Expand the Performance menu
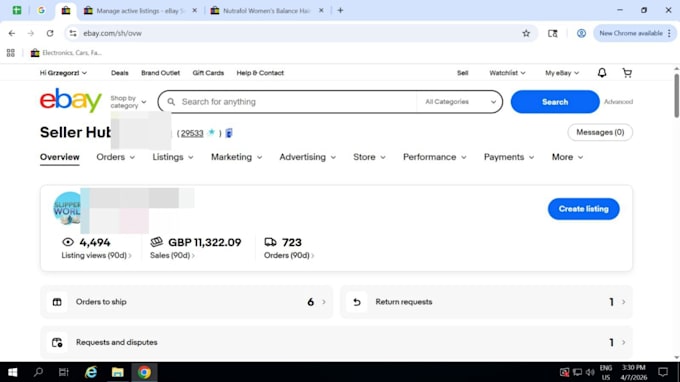680x382 pixels. [x=435, y=157]
